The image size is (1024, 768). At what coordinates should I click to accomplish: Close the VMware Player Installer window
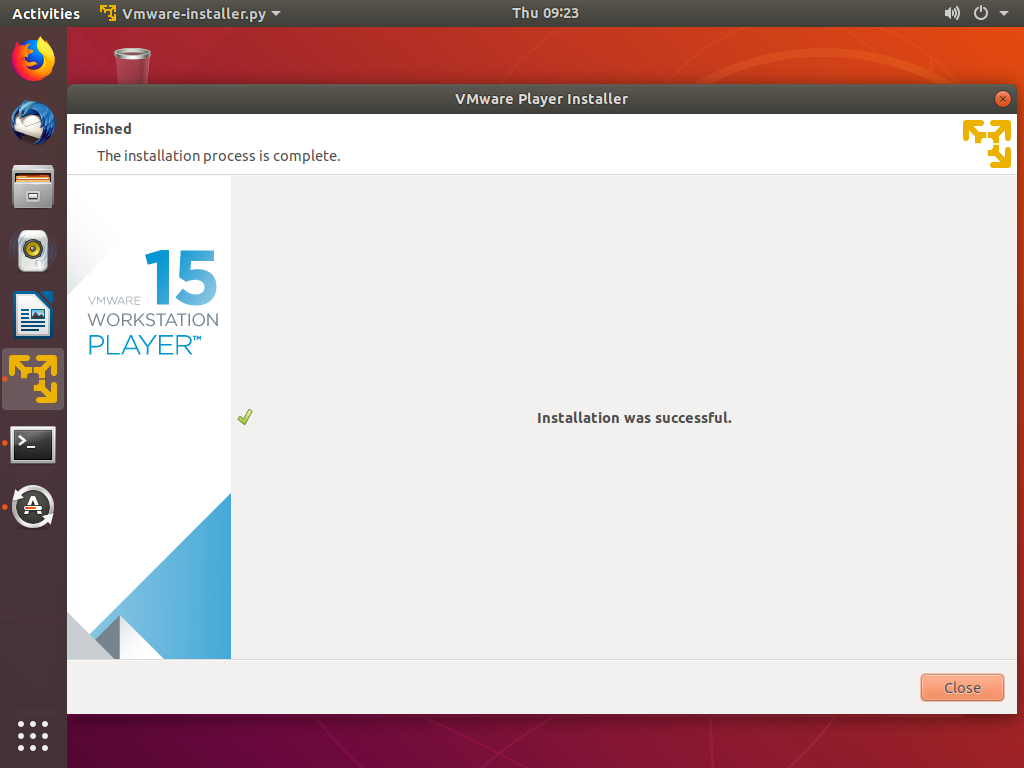[x=1002, y=99]
